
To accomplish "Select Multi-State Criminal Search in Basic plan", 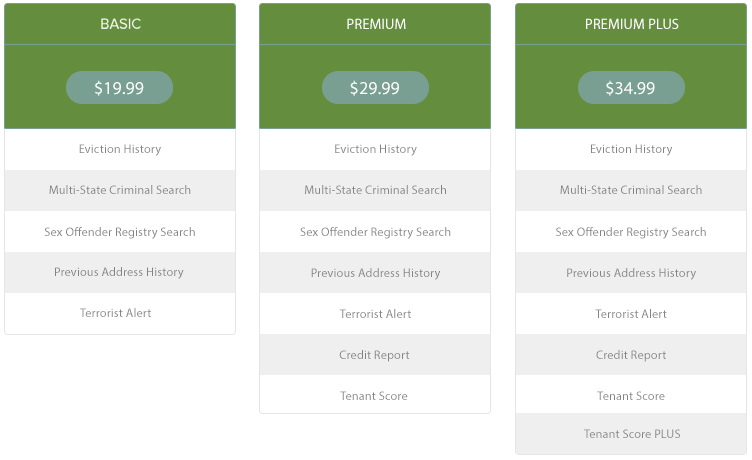I will [120, 190].
